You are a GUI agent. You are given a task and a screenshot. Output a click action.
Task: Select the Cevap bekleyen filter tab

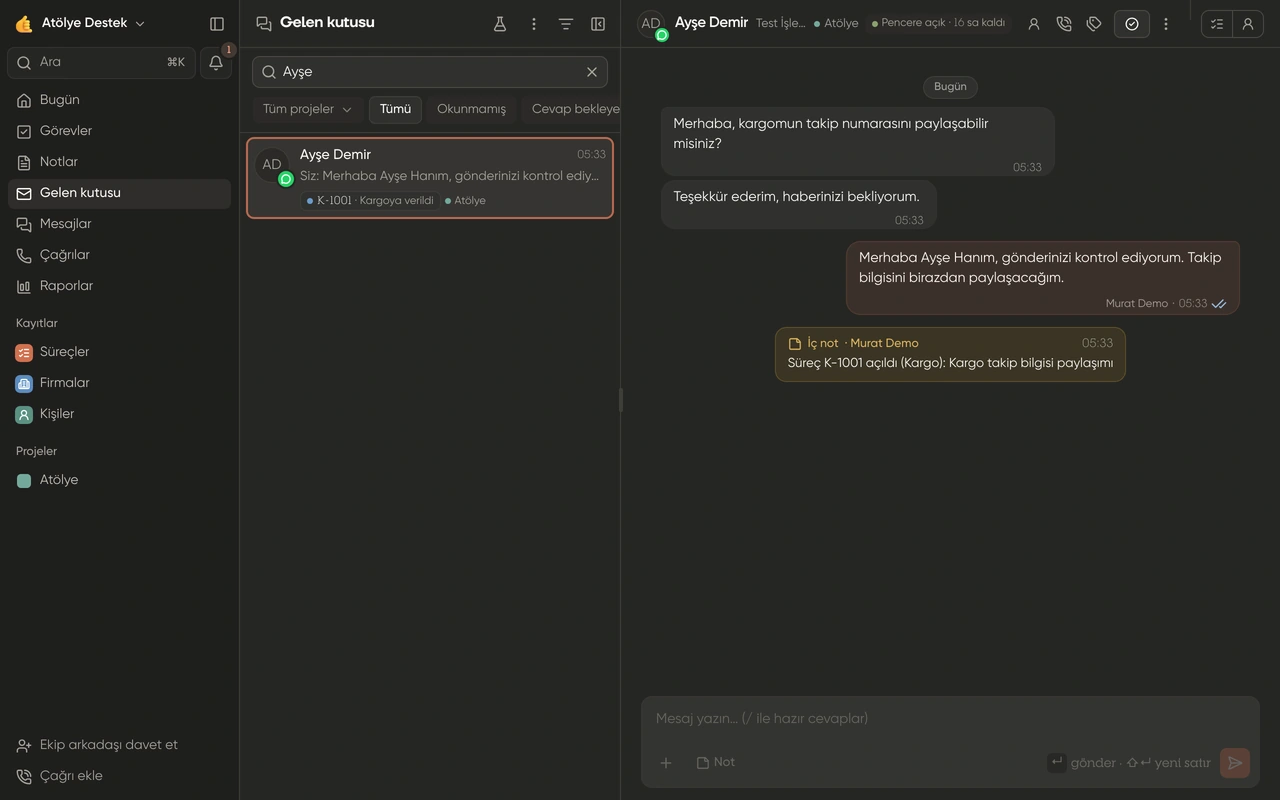(571, 109)
